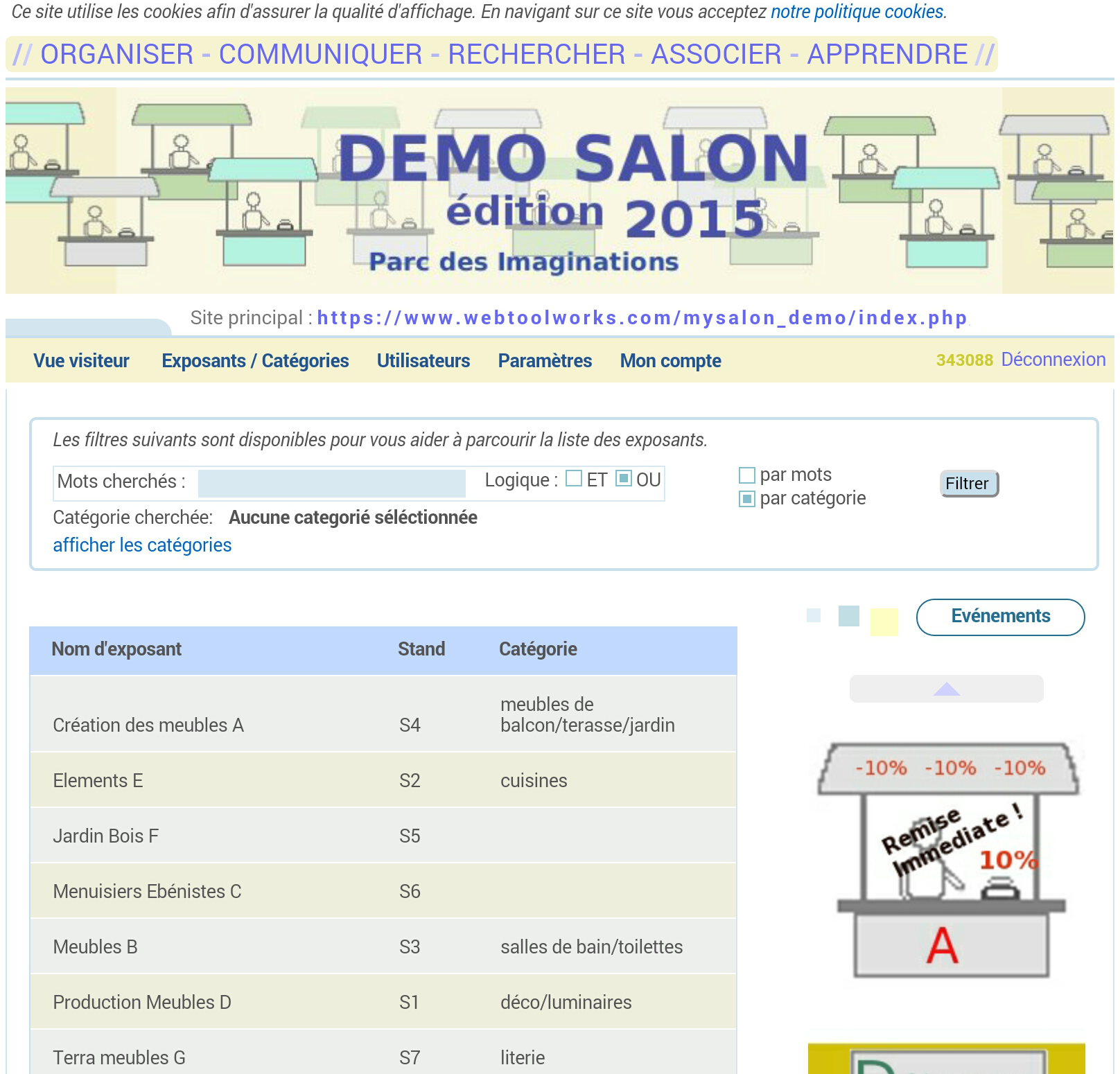Click the Déconnexion link
Viewport: 1120px width, 1074px height.
(x=1053, y=360)
